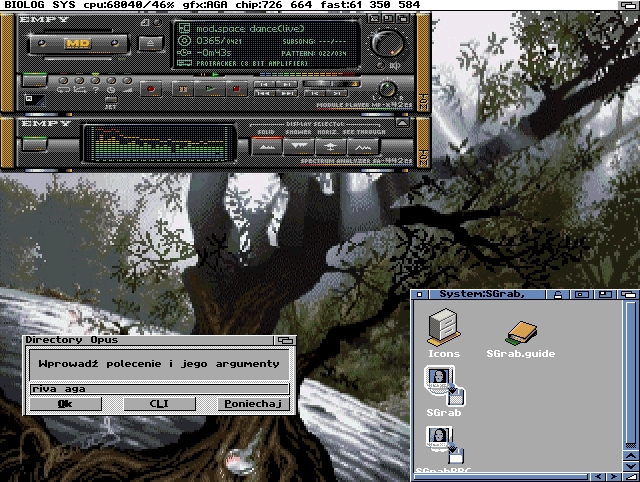Click the depth gadget on Directory Opus dialog
Screen dimensions: 640x482
pos(285,340)
